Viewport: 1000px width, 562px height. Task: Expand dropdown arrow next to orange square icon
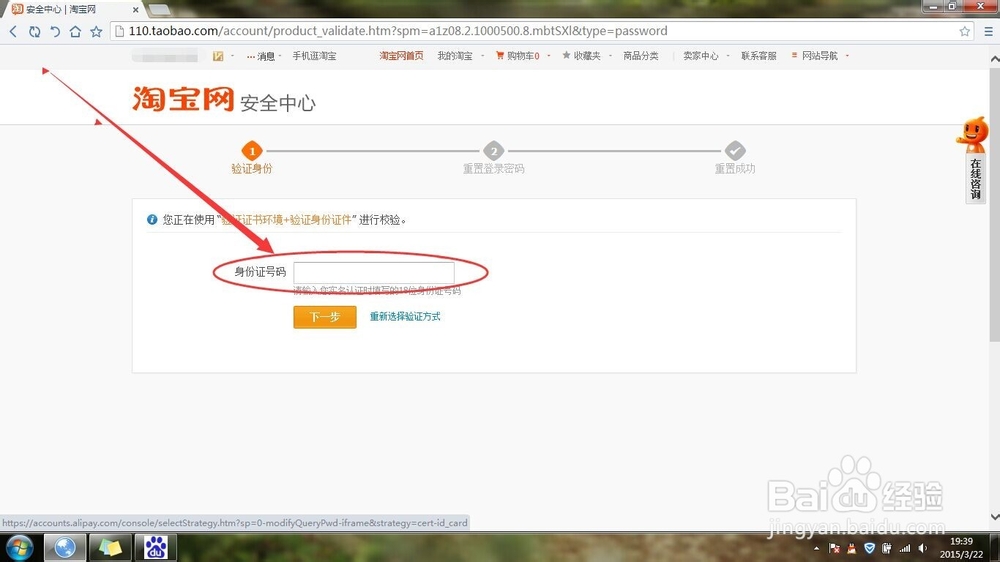pyautogui.click(x=232, y=55)
